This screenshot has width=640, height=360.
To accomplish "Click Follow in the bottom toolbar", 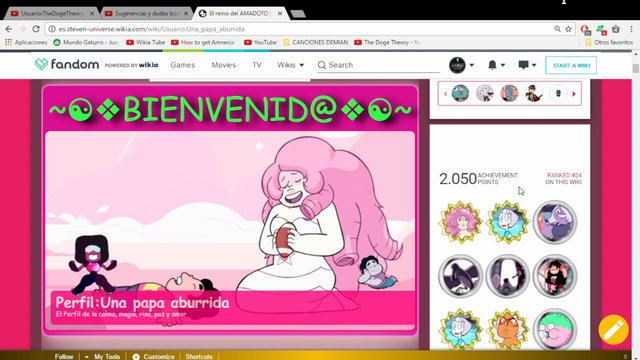I will (64, 356).
